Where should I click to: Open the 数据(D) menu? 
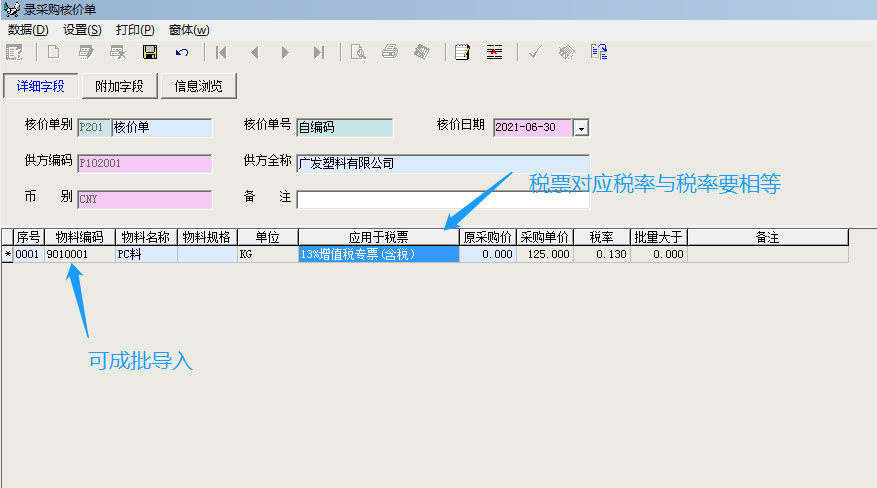point(27,30)
